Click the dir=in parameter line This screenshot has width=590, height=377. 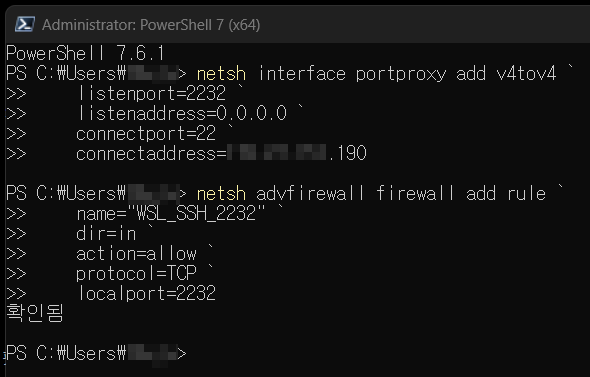[x=106, y=234]
